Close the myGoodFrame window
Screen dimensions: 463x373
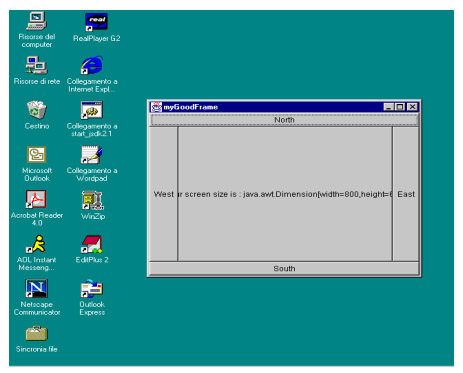(x=412, y=107)
